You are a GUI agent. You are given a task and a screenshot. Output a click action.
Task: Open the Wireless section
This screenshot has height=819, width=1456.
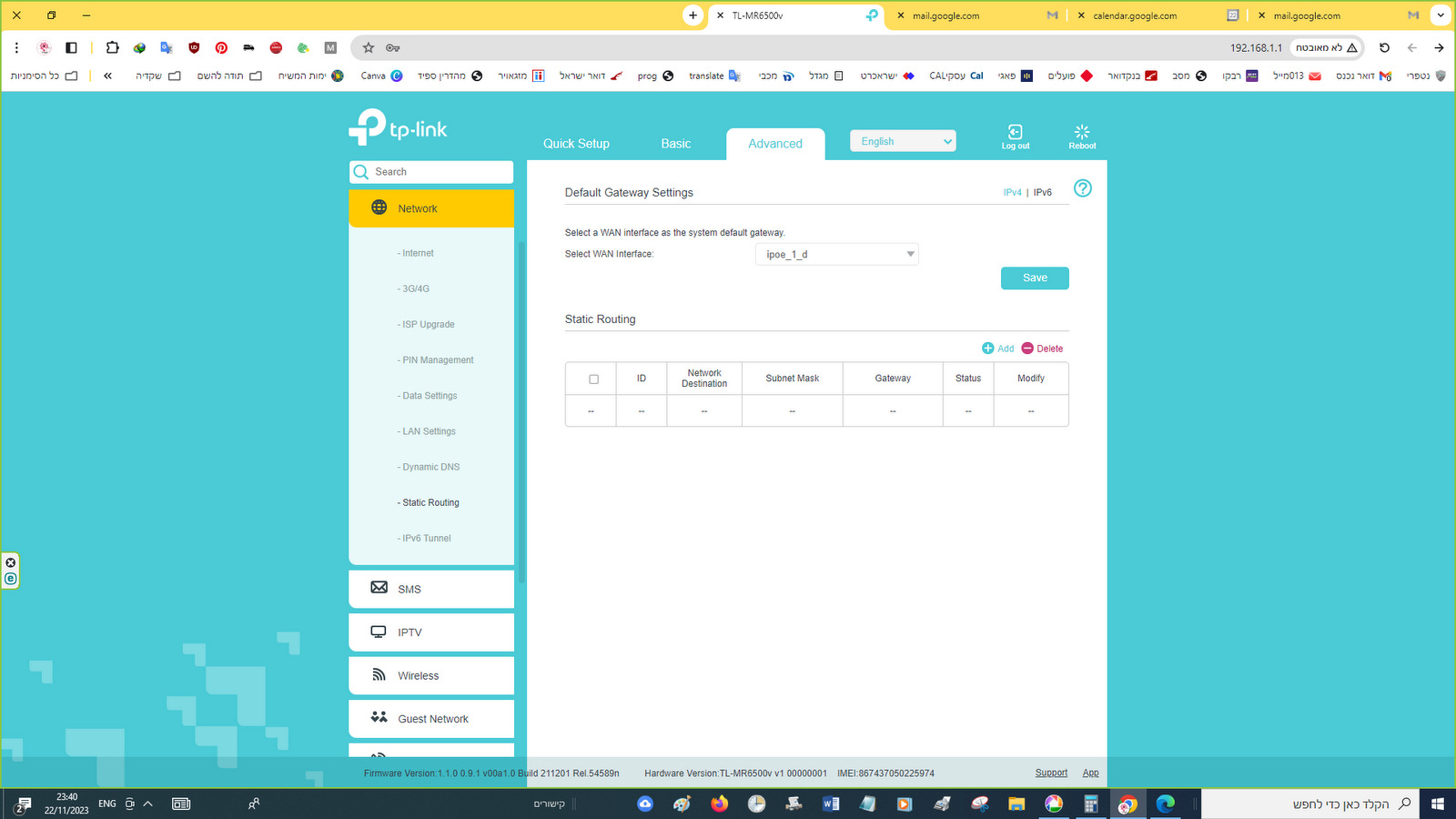pyautogui.click(x=431, y=675)
